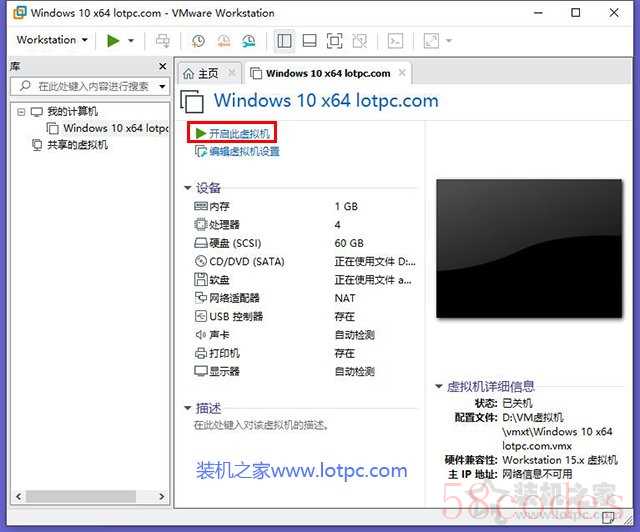Click the 硬盘 (SCSI) device row

click(x=304, y=243)
